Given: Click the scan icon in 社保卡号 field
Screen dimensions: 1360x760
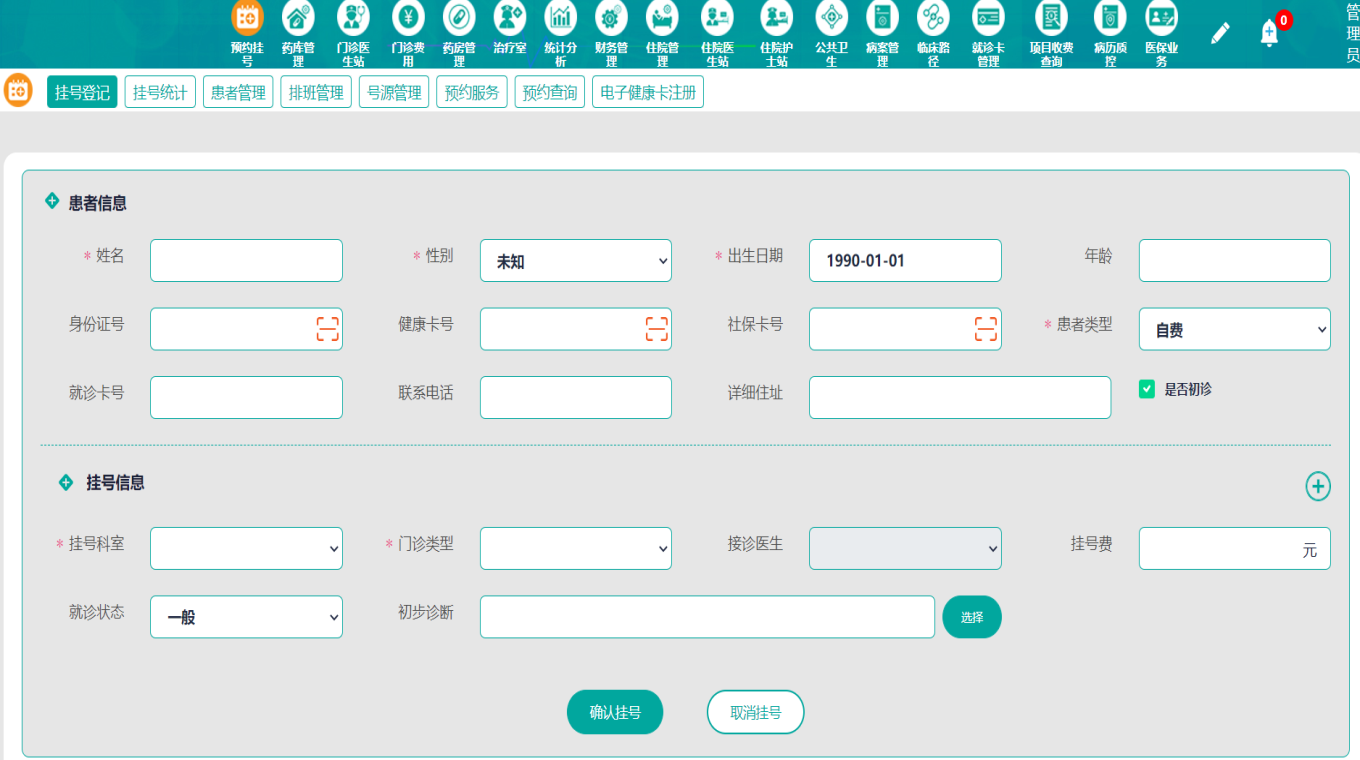Looking at the screenshot, I should coord(986,329).
